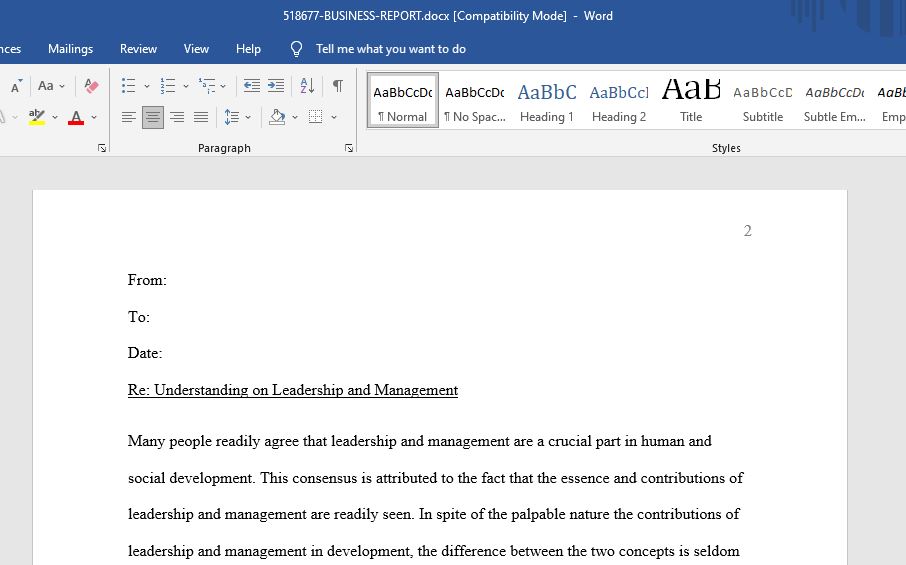Switch to the View tab
The width and height of the screenshot is (906, 565).
coord(196,49)
